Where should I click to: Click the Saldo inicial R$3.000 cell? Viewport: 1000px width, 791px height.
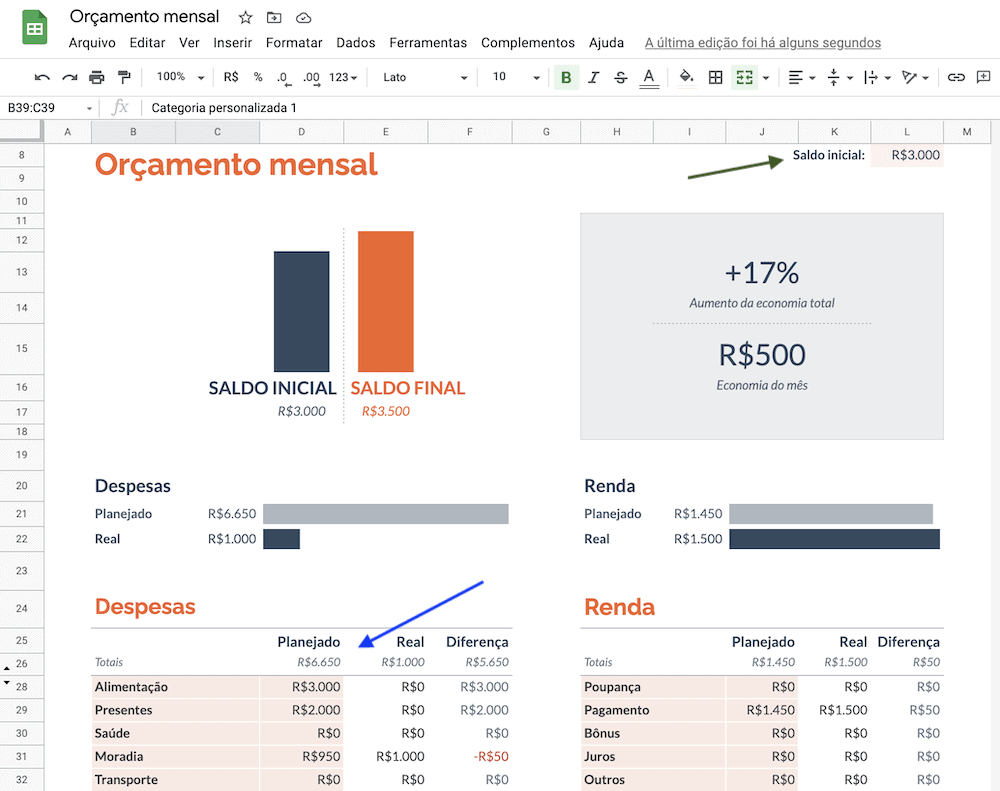[x=907, y=155]
